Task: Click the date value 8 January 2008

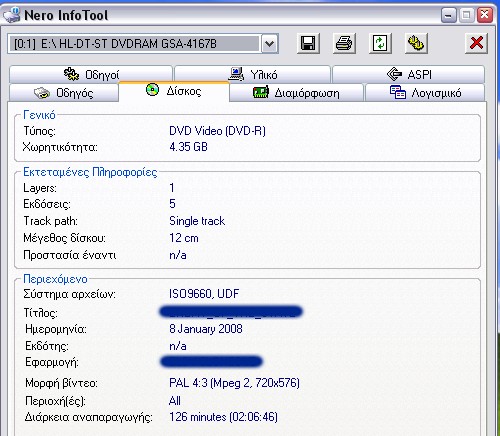Action: (x=206, y=329)
